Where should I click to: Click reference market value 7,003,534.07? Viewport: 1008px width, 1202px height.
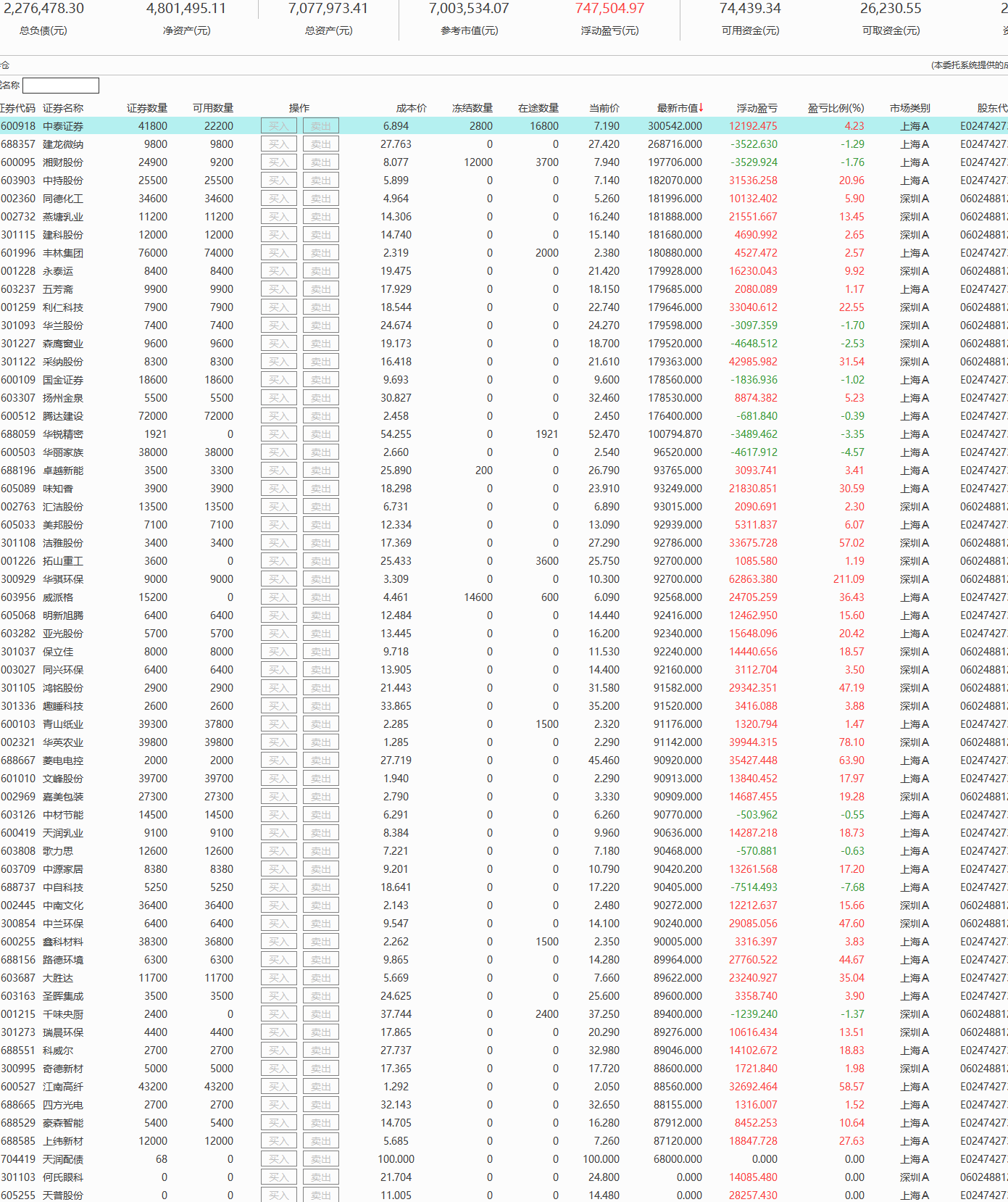pos(469,9)
